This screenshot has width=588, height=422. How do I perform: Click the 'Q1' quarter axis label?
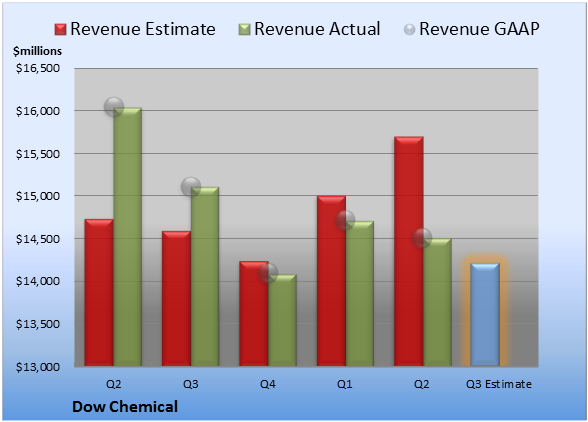click(x=345, y=384)
